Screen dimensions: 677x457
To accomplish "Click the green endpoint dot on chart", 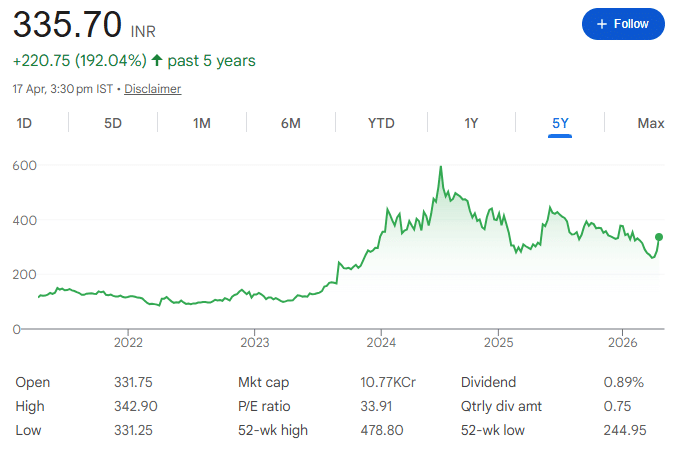I will [659, 237].
